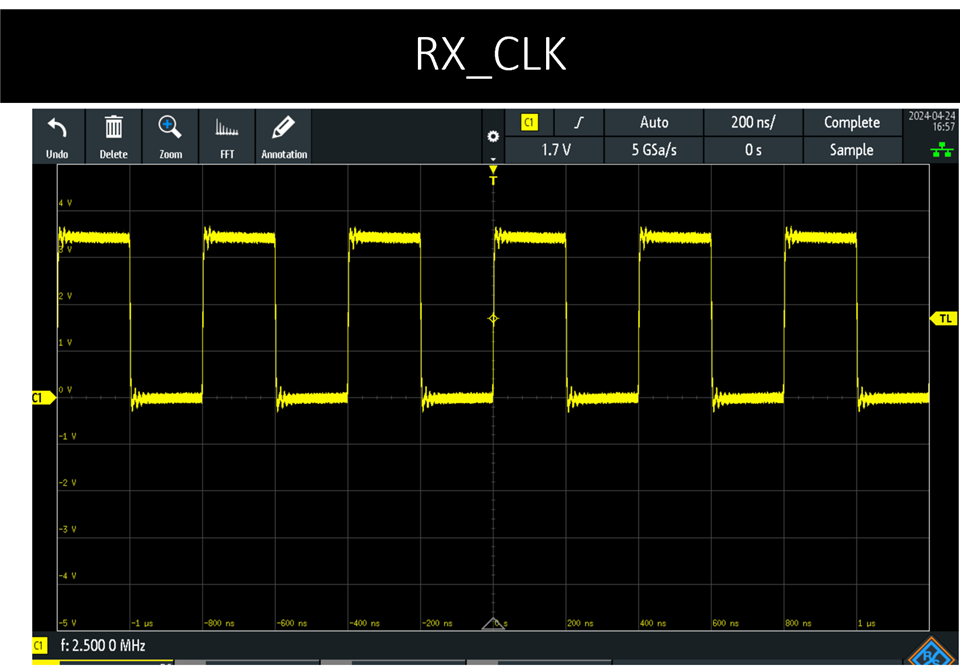The width and height of the screenshot is (960, 669).
Task: Set the 1.7 V trigger level
Action: click(x=555, y=150)
